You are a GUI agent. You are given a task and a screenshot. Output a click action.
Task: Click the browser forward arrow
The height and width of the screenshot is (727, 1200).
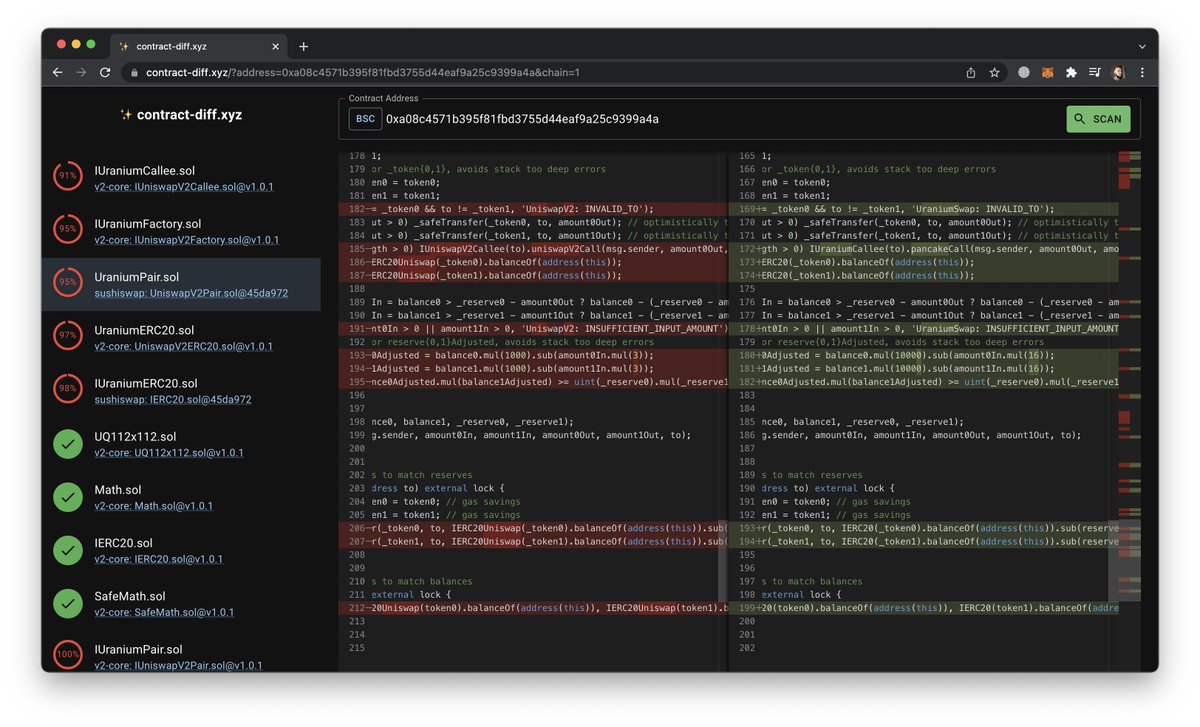click(x=81, y=73)
